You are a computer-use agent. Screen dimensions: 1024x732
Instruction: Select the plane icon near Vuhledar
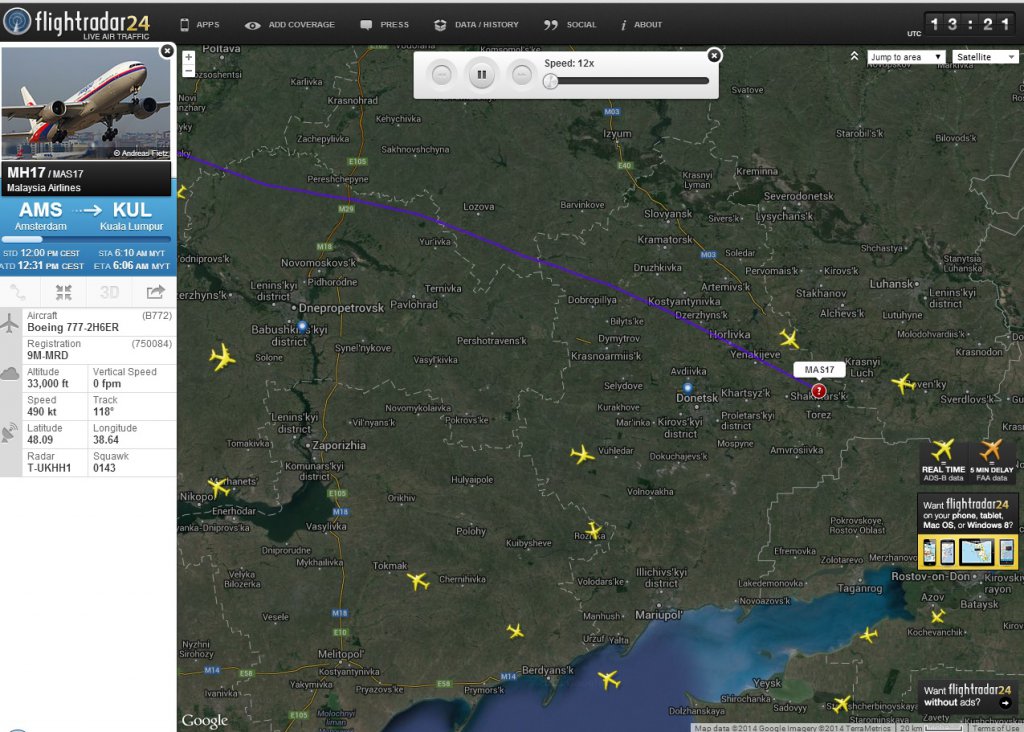click(x=582, y=454)
